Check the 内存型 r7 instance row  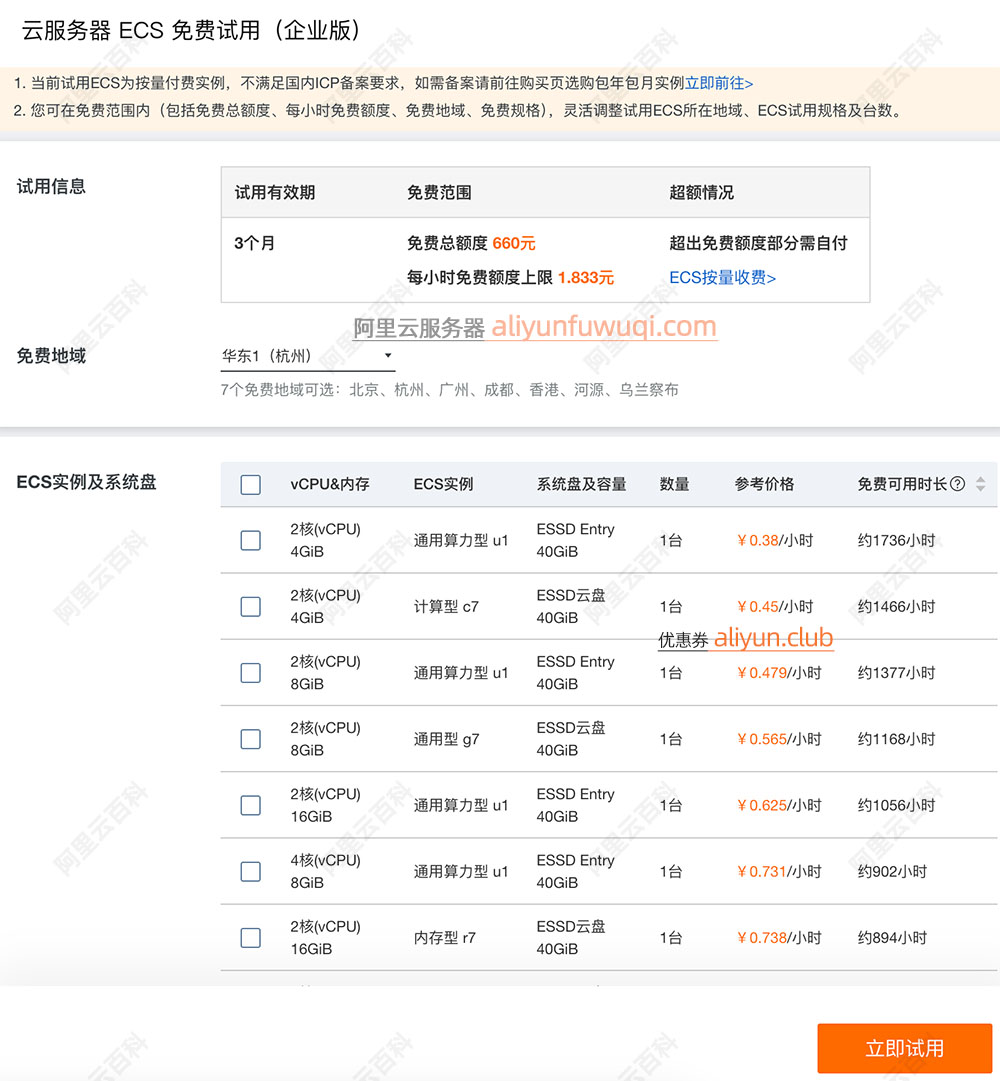click(251, 938)
